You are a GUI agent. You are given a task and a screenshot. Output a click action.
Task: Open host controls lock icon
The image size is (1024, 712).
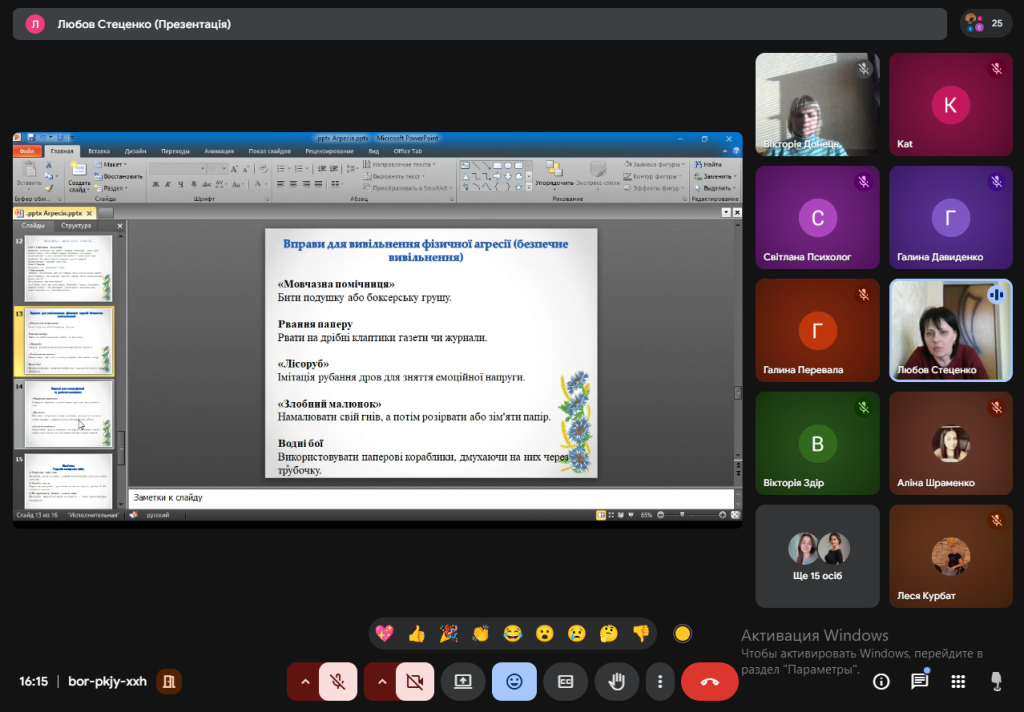995,681
